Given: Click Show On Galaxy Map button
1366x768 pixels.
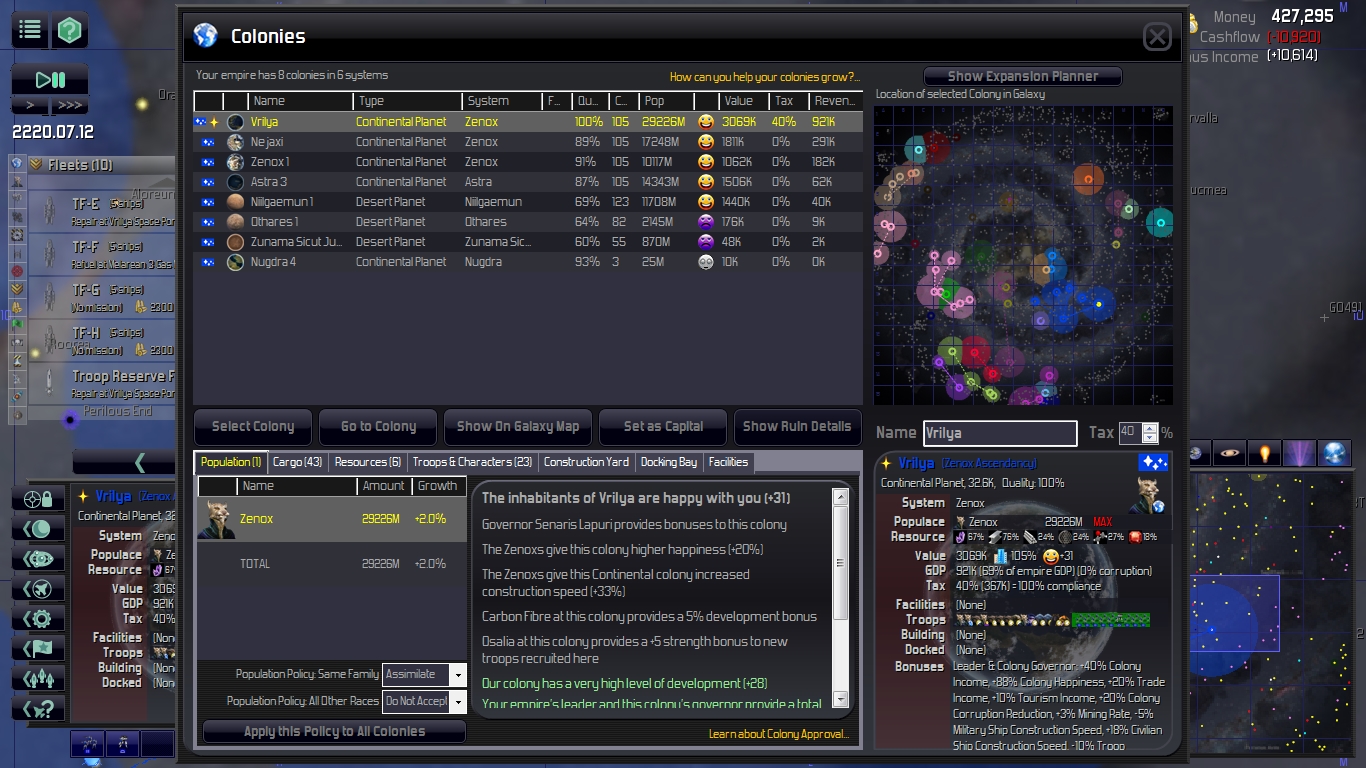Looking at the screenshot, I should 518,426.
